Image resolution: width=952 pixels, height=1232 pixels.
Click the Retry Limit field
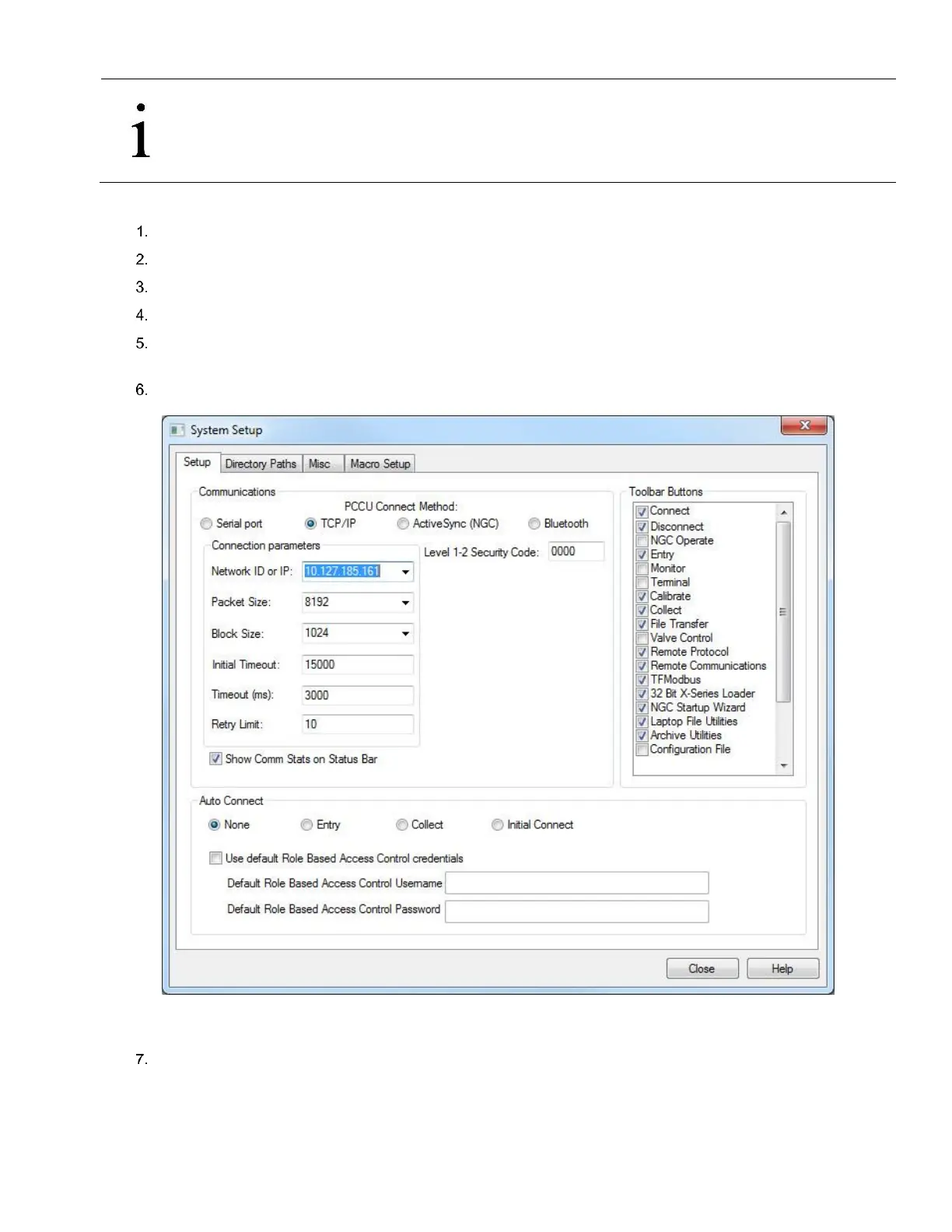[358, 725]
